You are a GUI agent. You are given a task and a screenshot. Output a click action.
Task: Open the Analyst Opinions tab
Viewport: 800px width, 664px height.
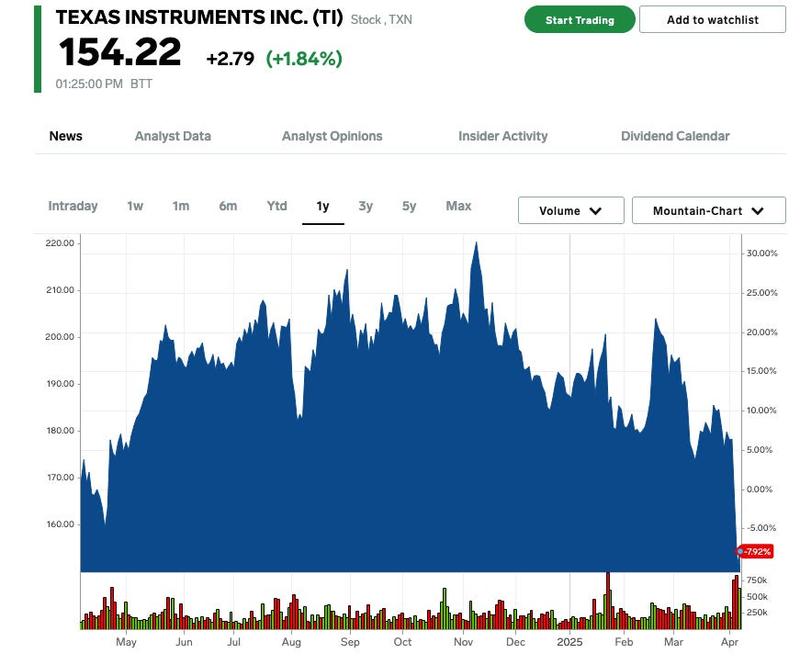[332, 136]
